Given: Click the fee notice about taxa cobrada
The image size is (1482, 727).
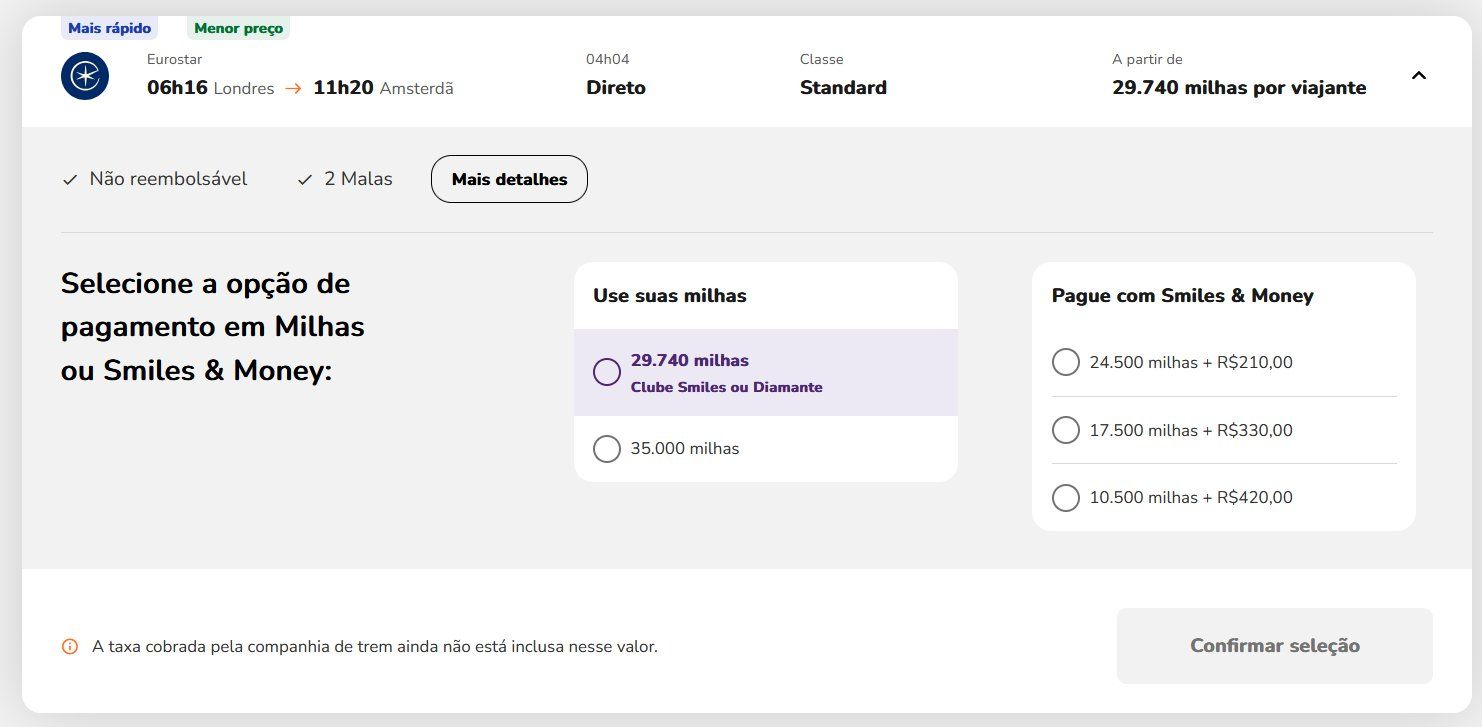Looking at the screenshot, I should [x=375, y=647].
